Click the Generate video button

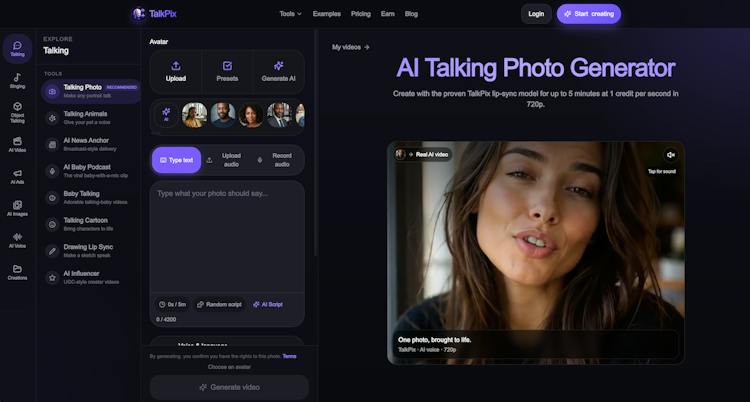(229, 387)
